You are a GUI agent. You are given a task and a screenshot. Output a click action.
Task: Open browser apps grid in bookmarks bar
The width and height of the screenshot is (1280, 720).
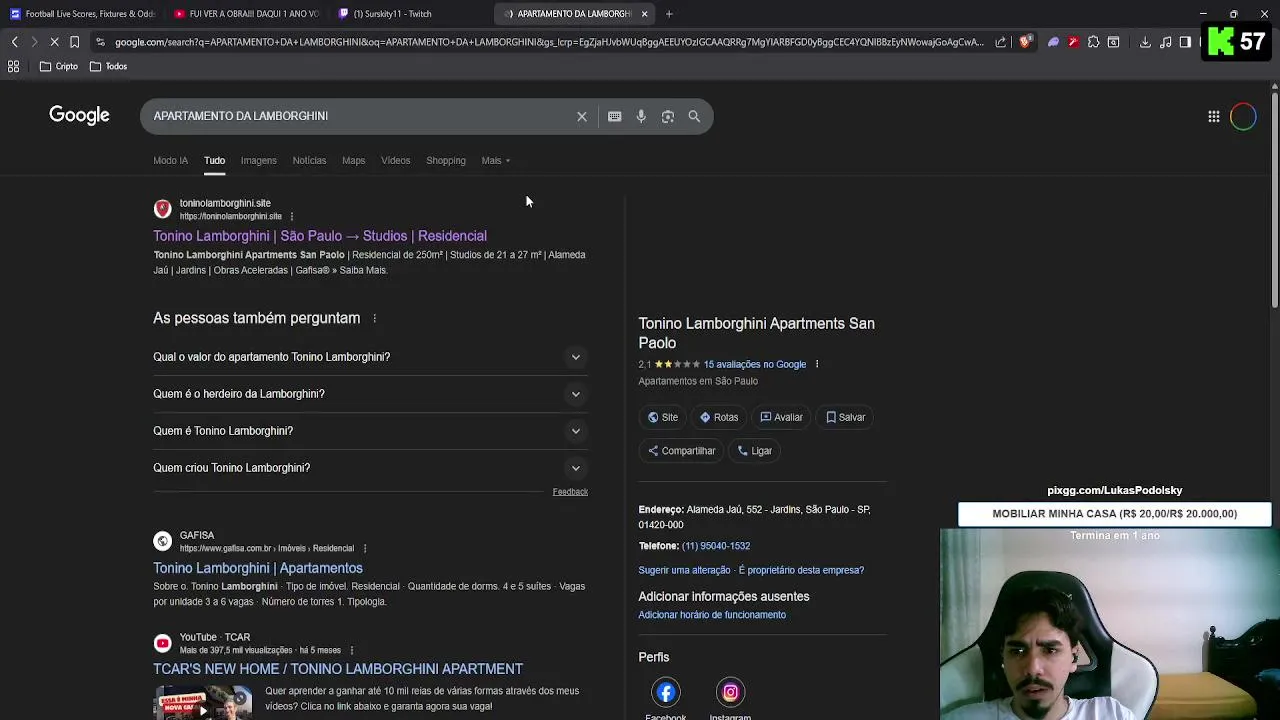[14, 66]
